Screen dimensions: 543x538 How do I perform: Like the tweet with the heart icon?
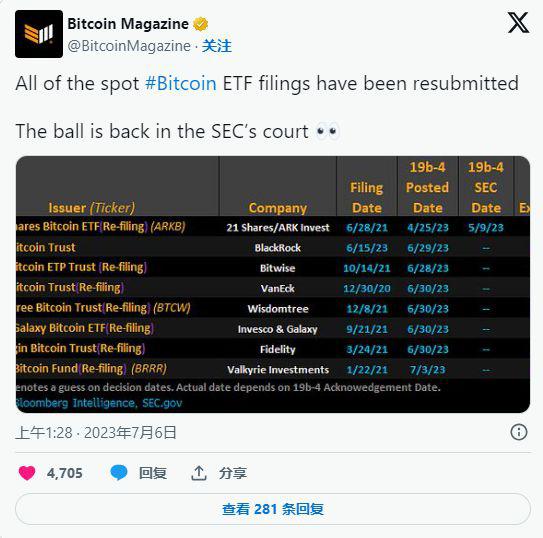(27, 473)
